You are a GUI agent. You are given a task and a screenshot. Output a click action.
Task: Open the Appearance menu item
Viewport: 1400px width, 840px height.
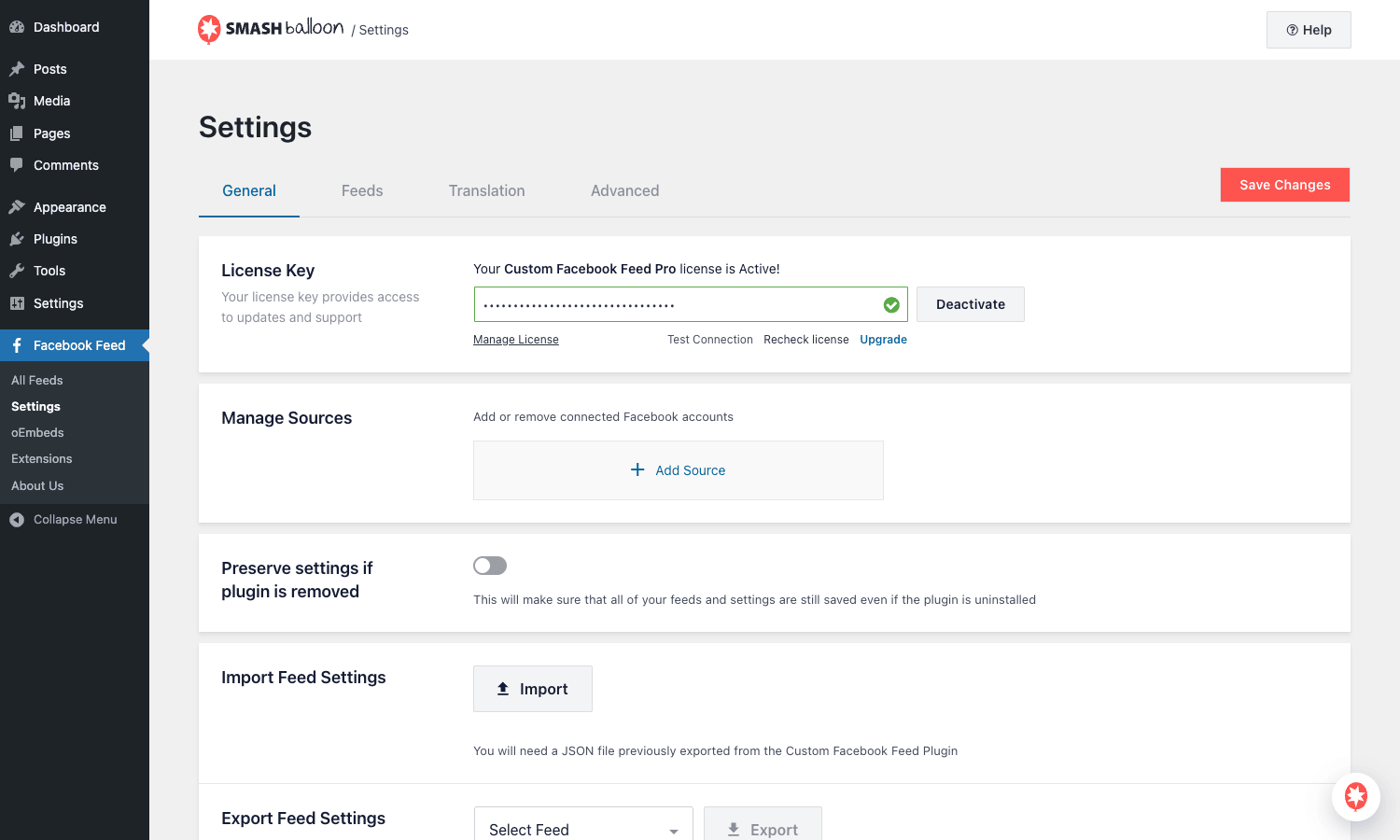[75, 207]
